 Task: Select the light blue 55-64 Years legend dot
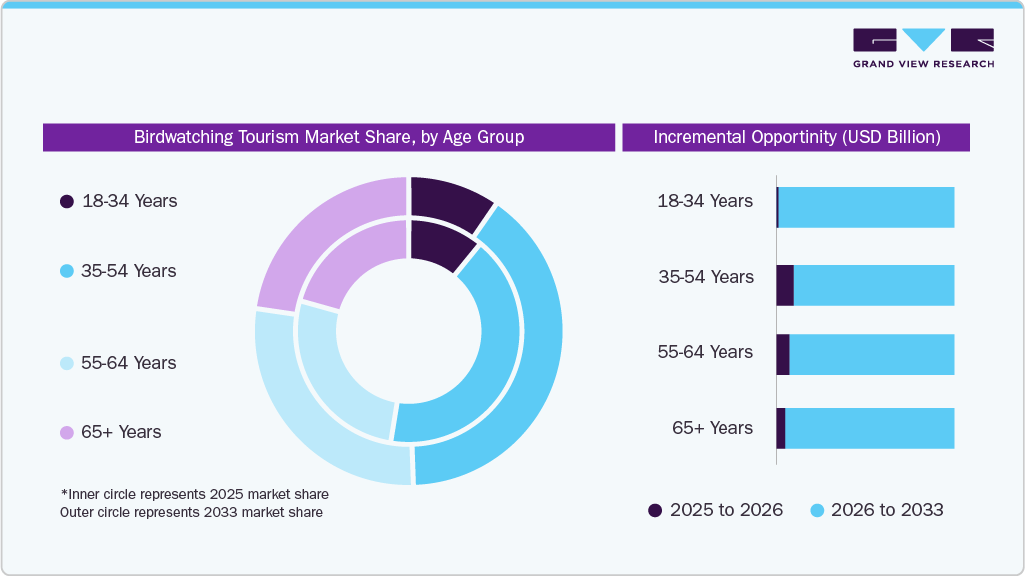tap(66, 363)
